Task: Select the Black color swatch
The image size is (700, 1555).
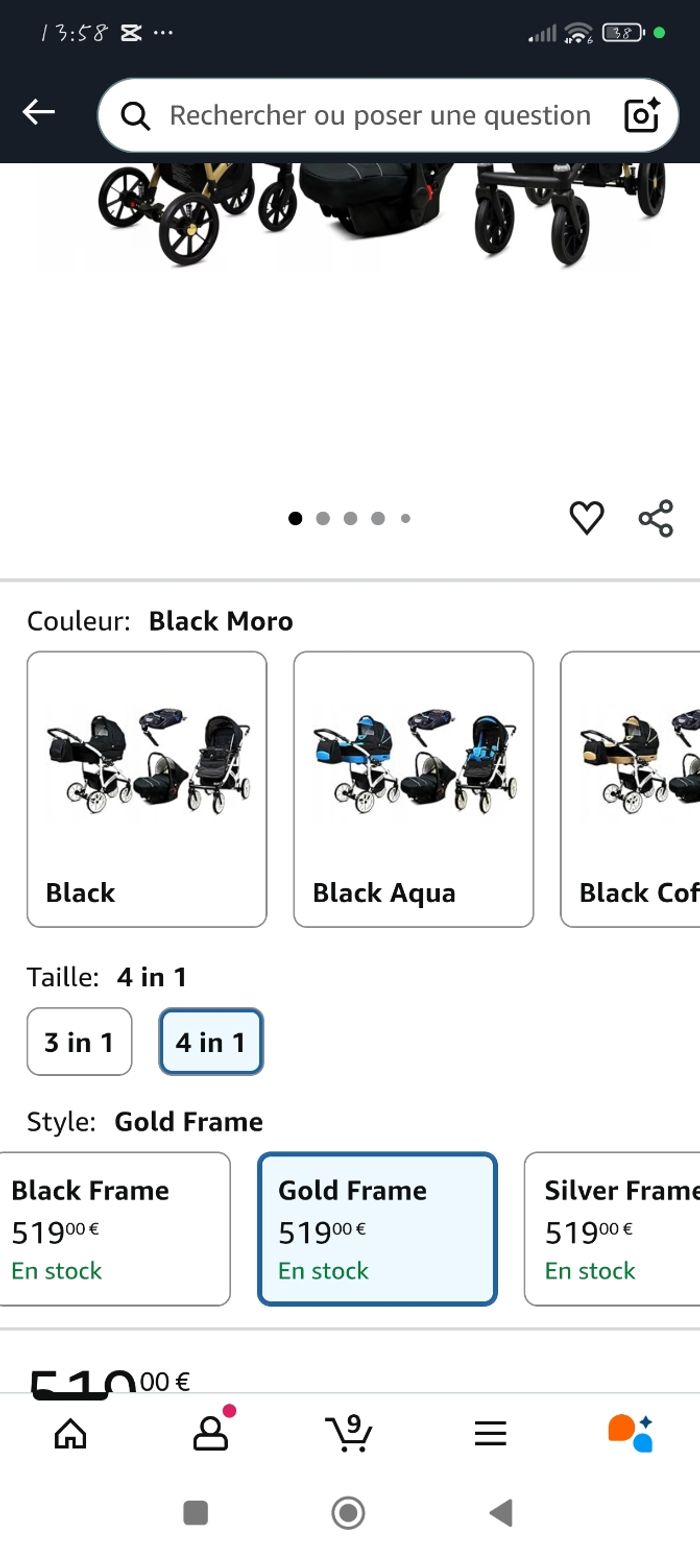Action: (x=147, y=789)
